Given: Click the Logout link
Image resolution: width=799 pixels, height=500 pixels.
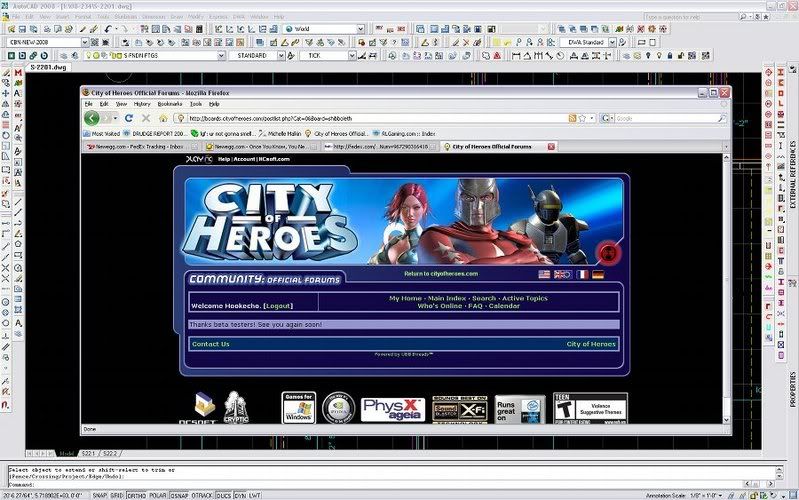Looking at the screenshot, I should click(x=278, y=306).
